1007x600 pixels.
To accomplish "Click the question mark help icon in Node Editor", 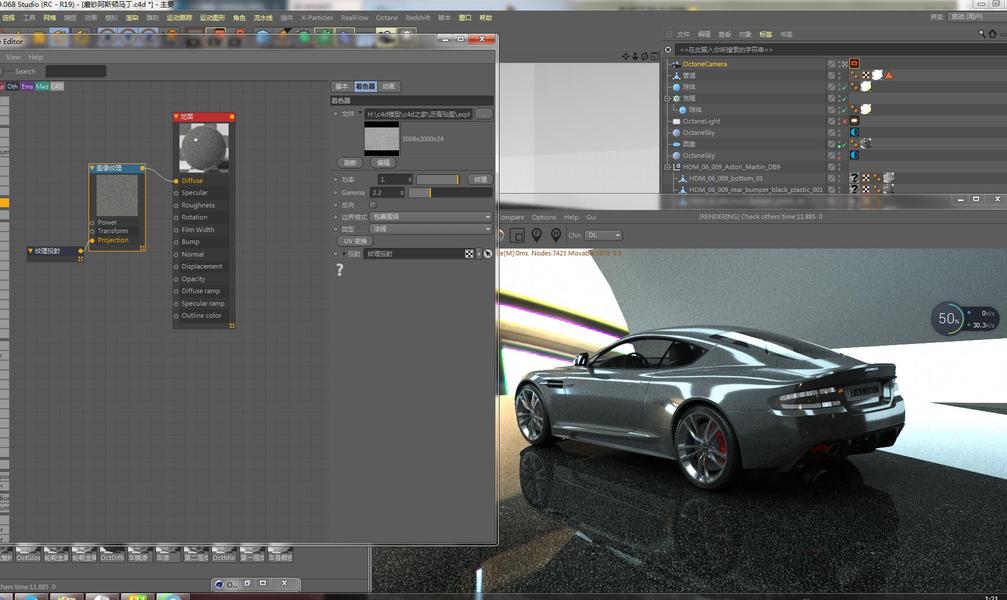I will point(339,270).
